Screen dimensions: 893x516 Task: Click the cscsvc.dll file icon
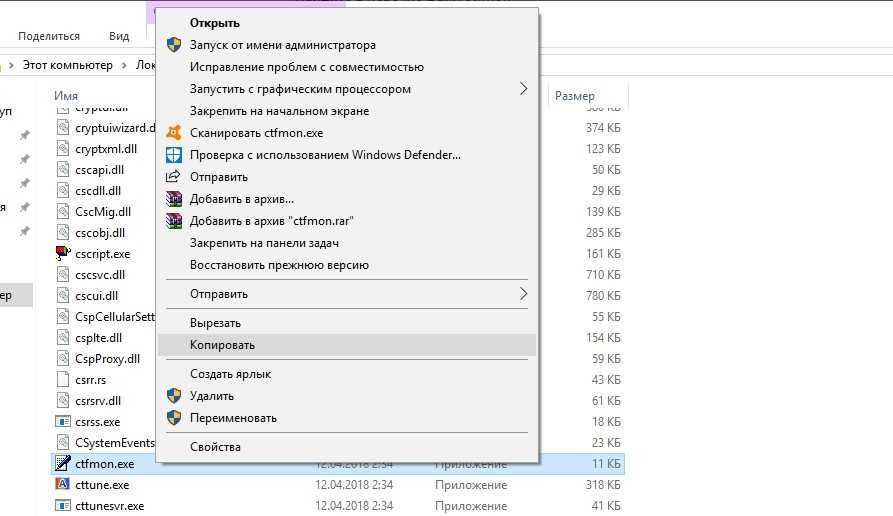pos(63,275)
